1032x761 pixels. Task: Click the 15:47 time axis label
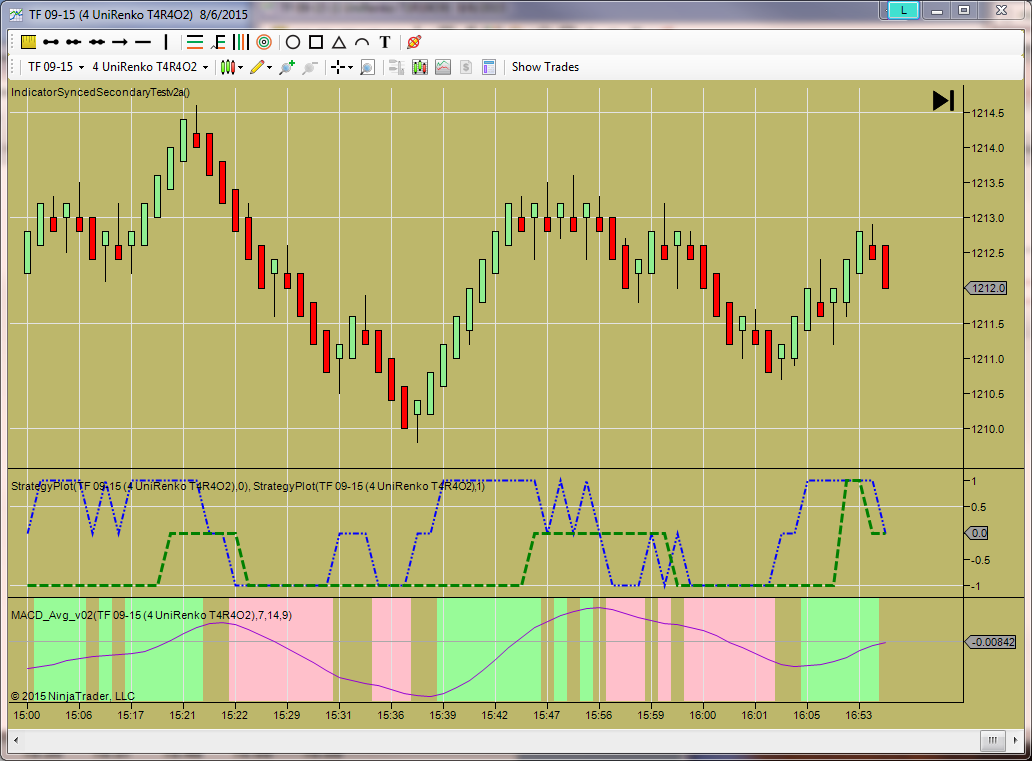546,715
